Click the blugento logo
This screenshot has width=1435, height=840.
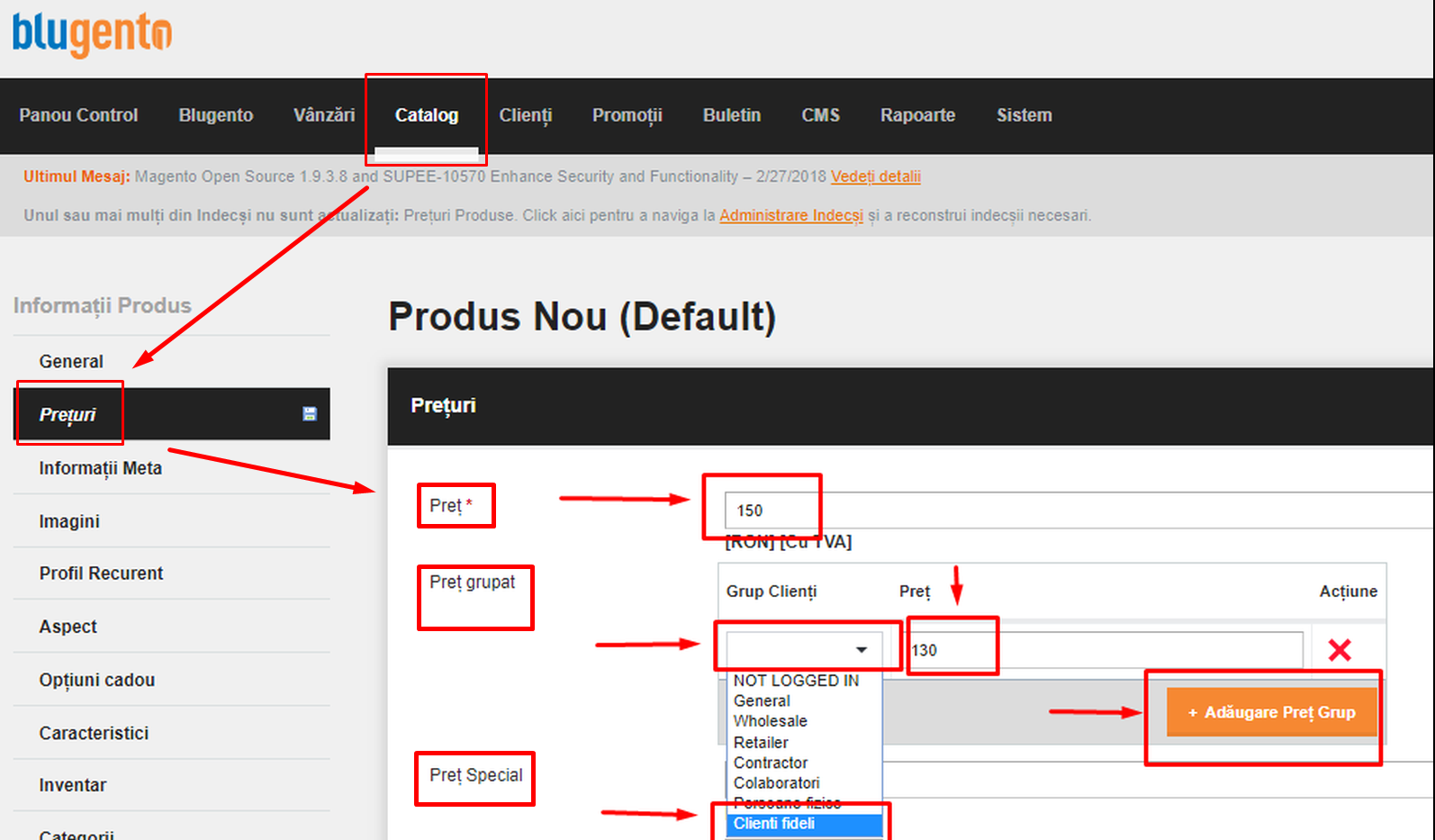pyautogui.click(x=92, y=34)
